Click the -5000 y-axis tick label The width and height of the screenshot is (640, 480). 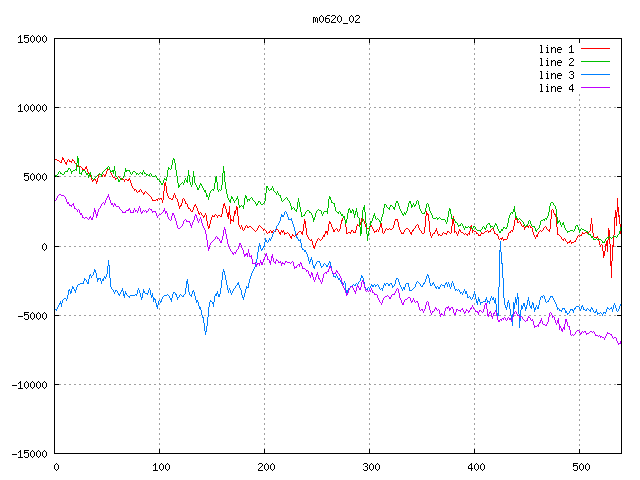(x=32, y=315)
